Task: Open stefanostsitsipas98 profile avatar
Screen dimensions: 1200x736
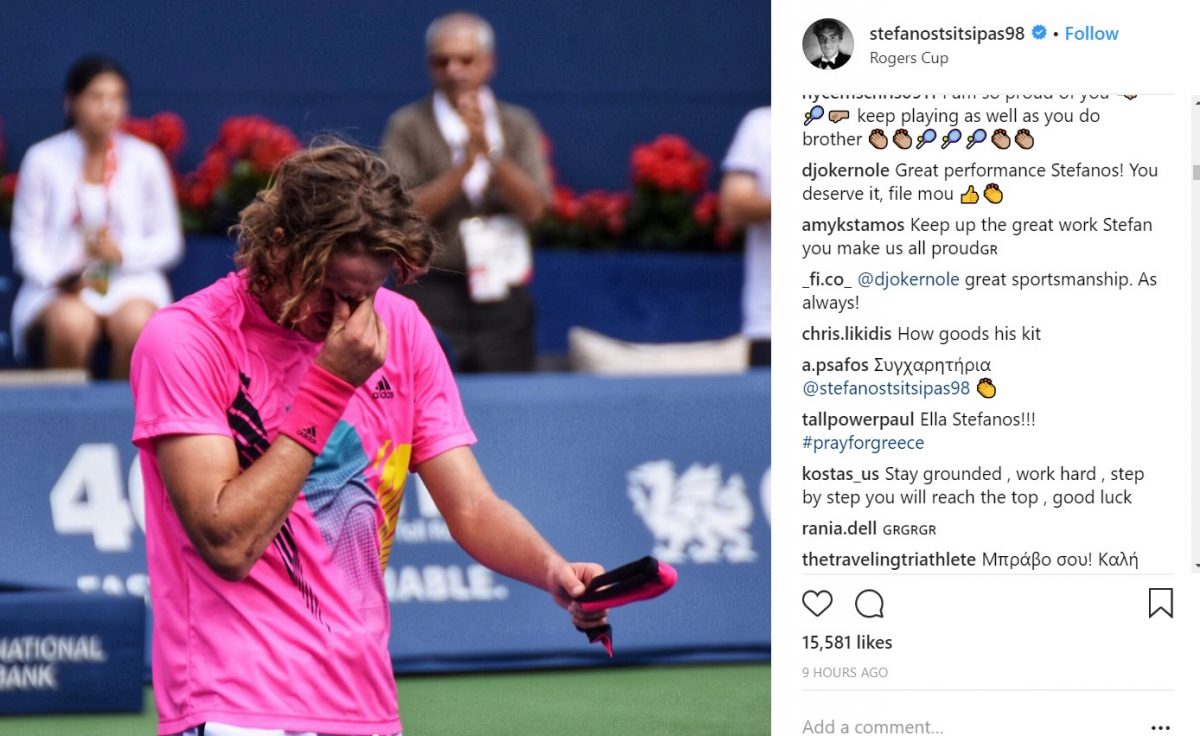Action: click(828, 44)
